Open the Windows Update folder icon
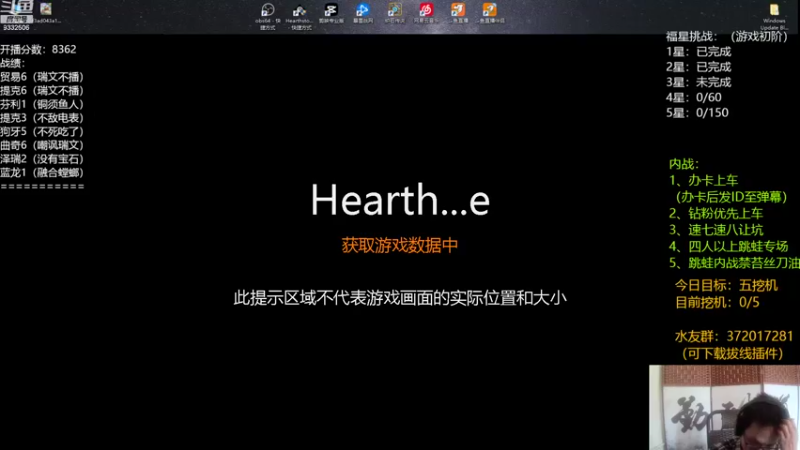This screenshot has width=800, height=450. tap(774, 16)
